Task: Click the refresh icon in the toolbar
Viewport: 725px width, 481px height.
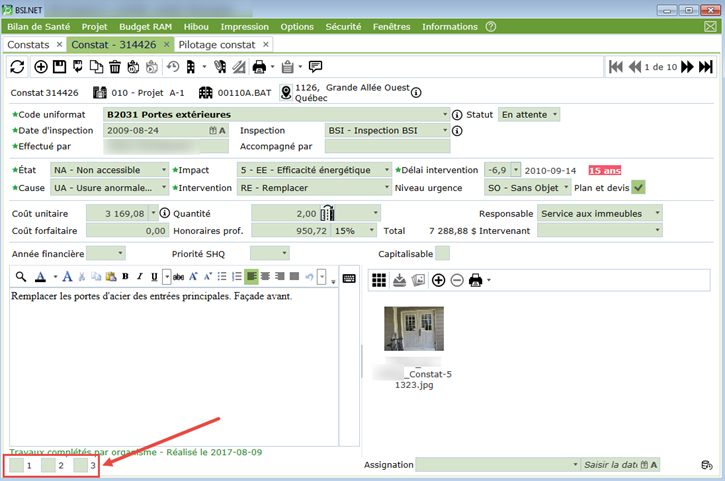Action: point(17,67)
